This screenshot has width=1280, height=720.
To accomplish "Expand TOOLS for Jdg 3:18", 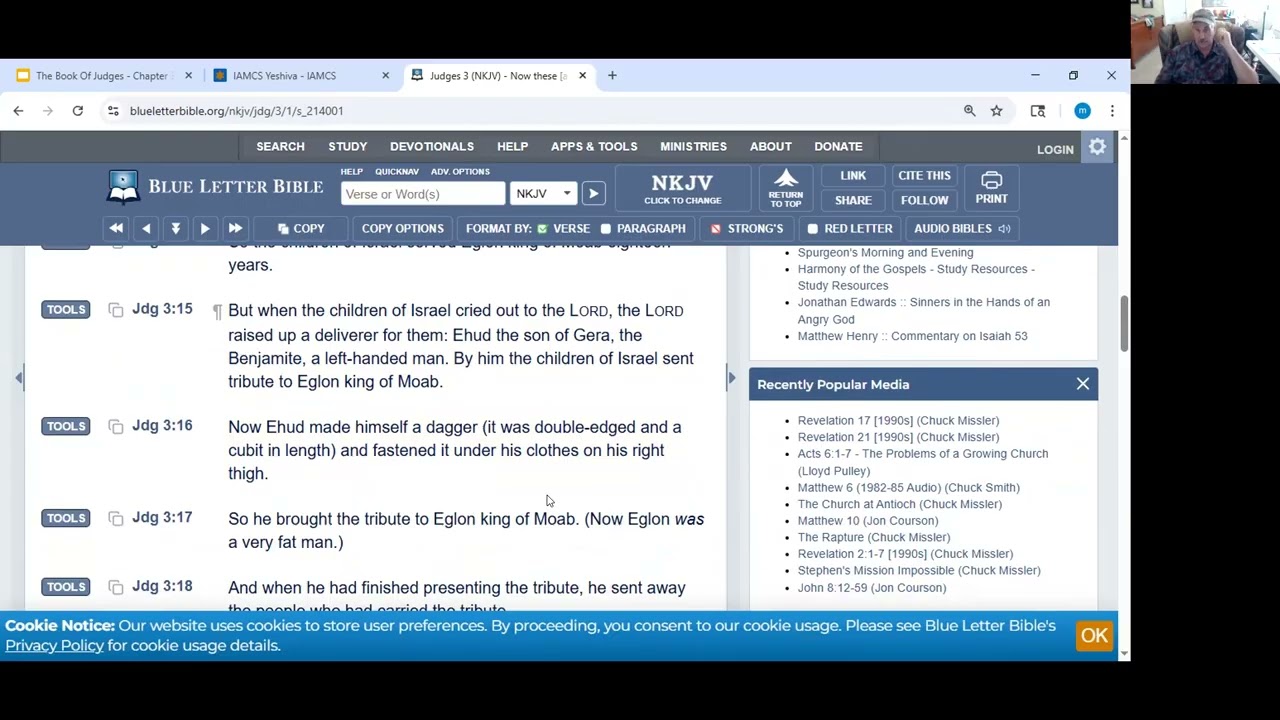I will [66, 586].
